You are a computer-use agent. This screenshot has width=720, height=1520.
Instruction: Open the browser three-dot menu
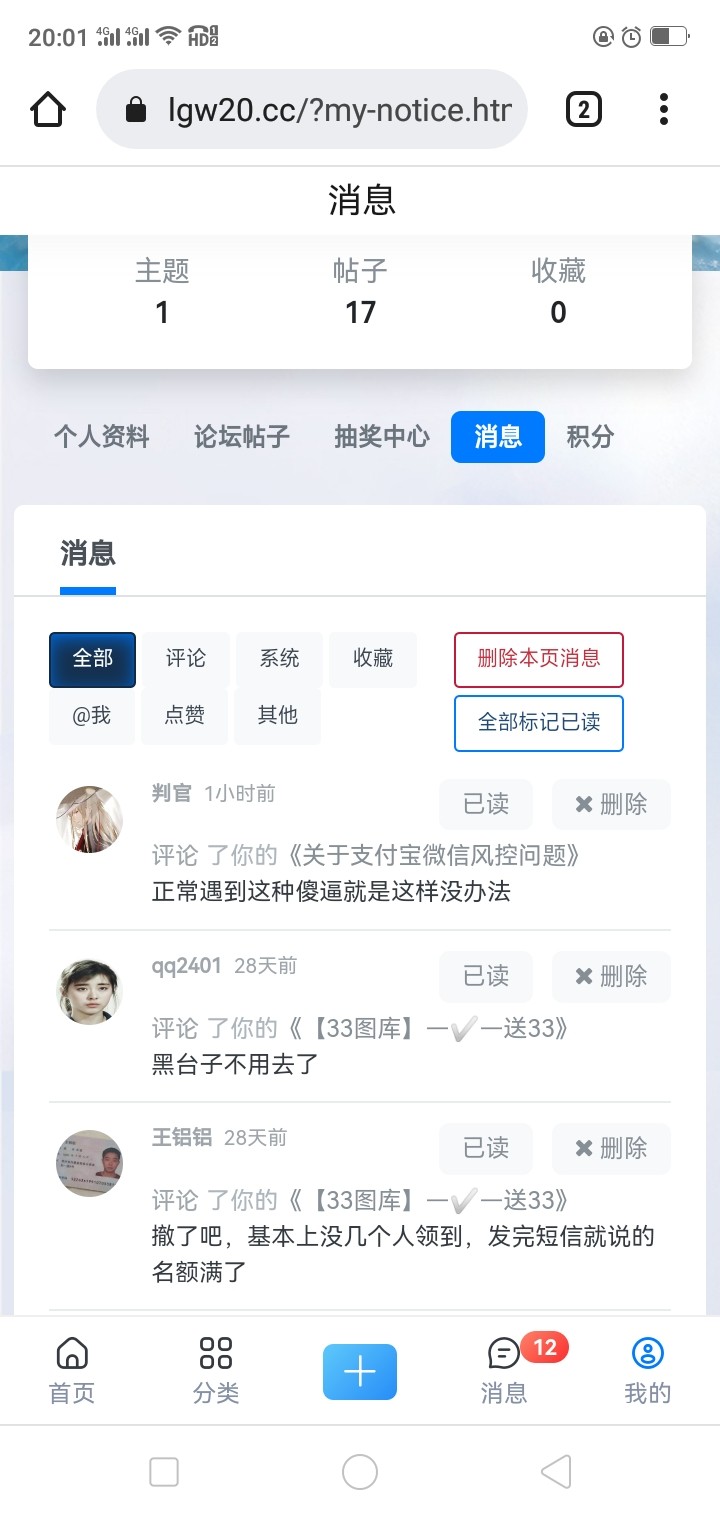[664, 109]
